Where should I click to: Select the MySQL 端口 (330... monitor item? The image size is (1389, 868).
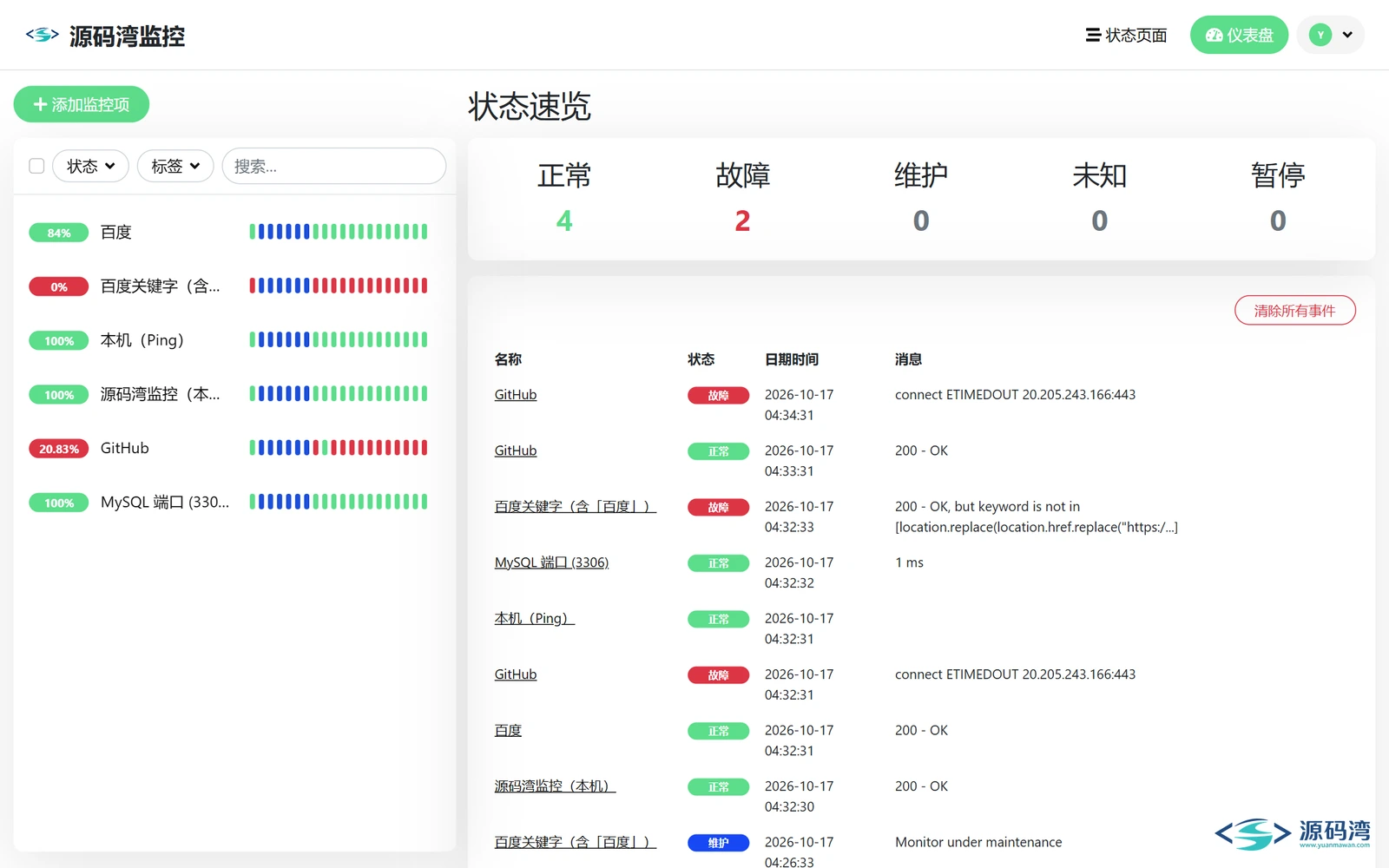(234, 502)
